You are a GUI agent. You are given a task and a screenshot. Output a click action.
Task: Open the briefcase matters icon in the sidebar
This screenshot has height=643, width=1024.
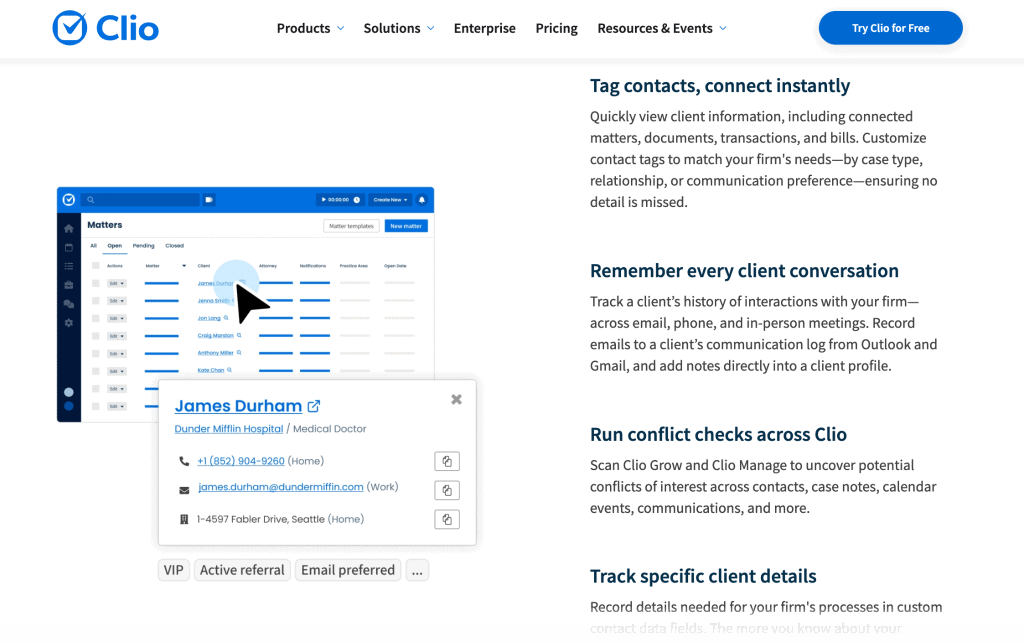coord(69,285)
